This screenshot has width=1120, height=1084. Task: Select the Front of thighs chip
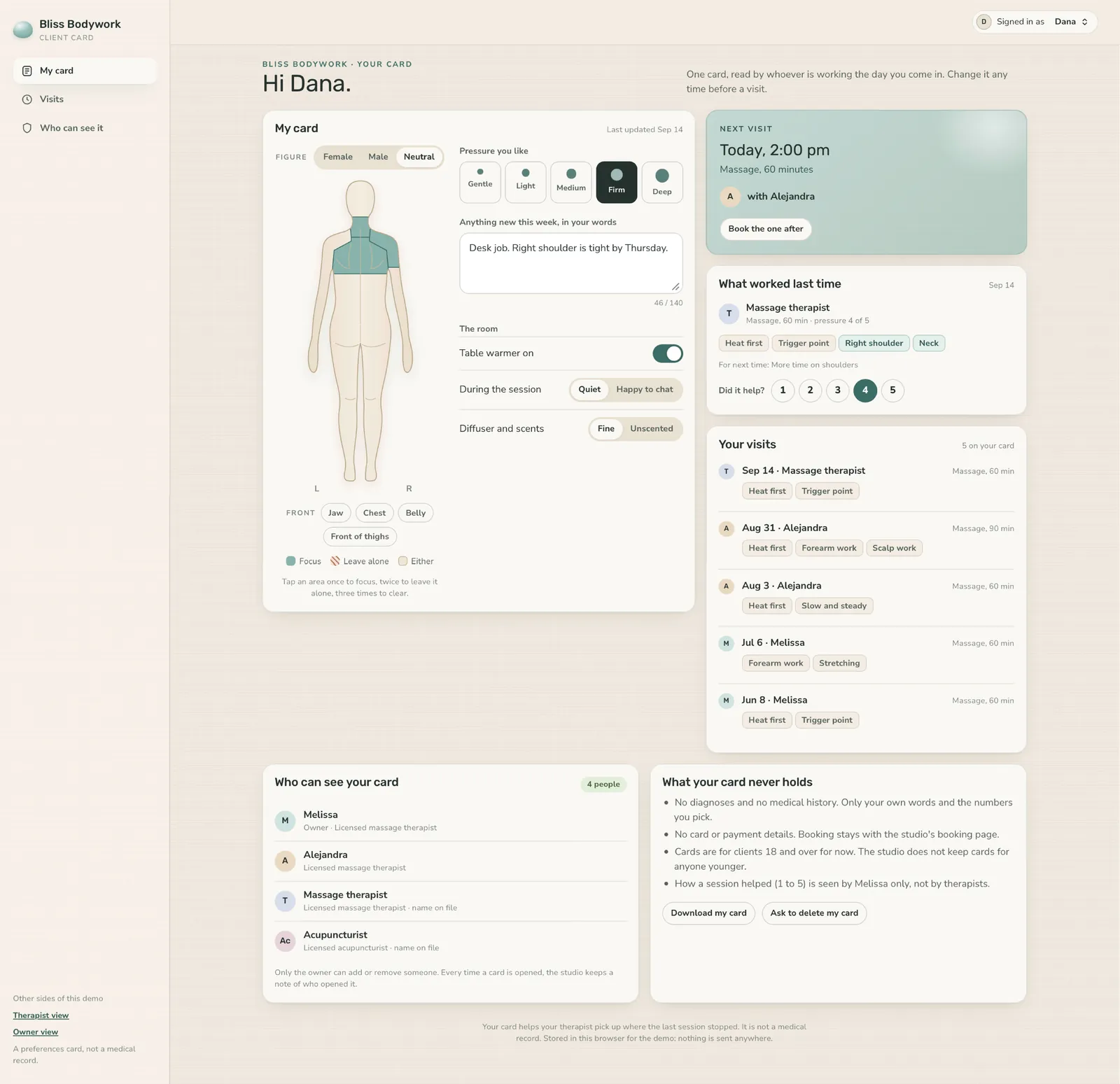coord(360,537)
